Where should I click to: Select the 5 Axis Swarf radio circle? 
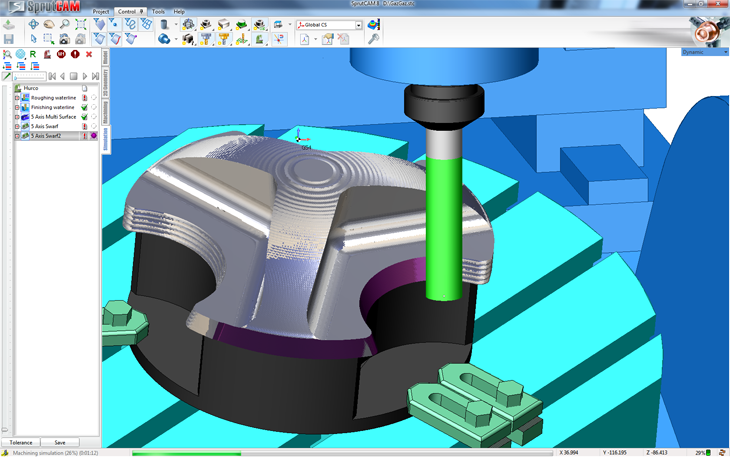(94, 126)
